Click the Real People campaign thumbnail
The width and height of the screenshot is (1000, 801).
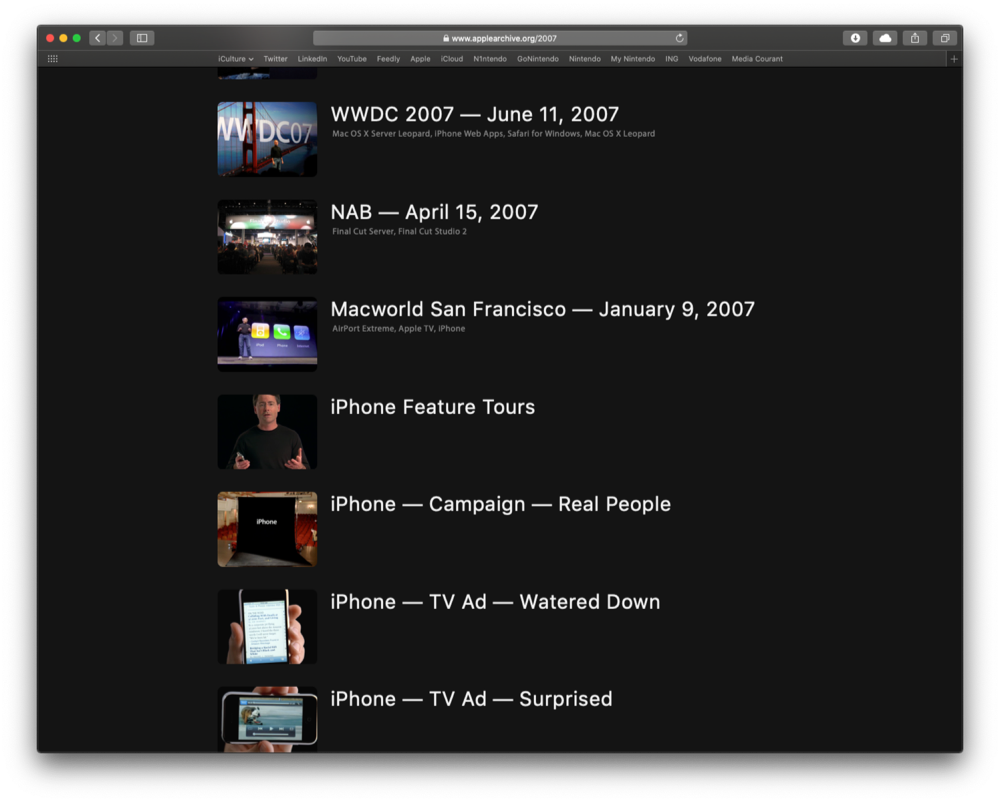267,529
